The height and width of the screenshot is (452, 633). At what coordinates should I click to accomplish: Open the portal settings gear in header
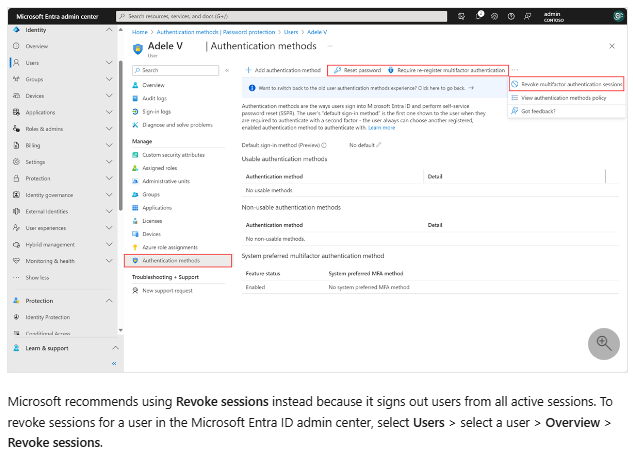pos(495,17)
